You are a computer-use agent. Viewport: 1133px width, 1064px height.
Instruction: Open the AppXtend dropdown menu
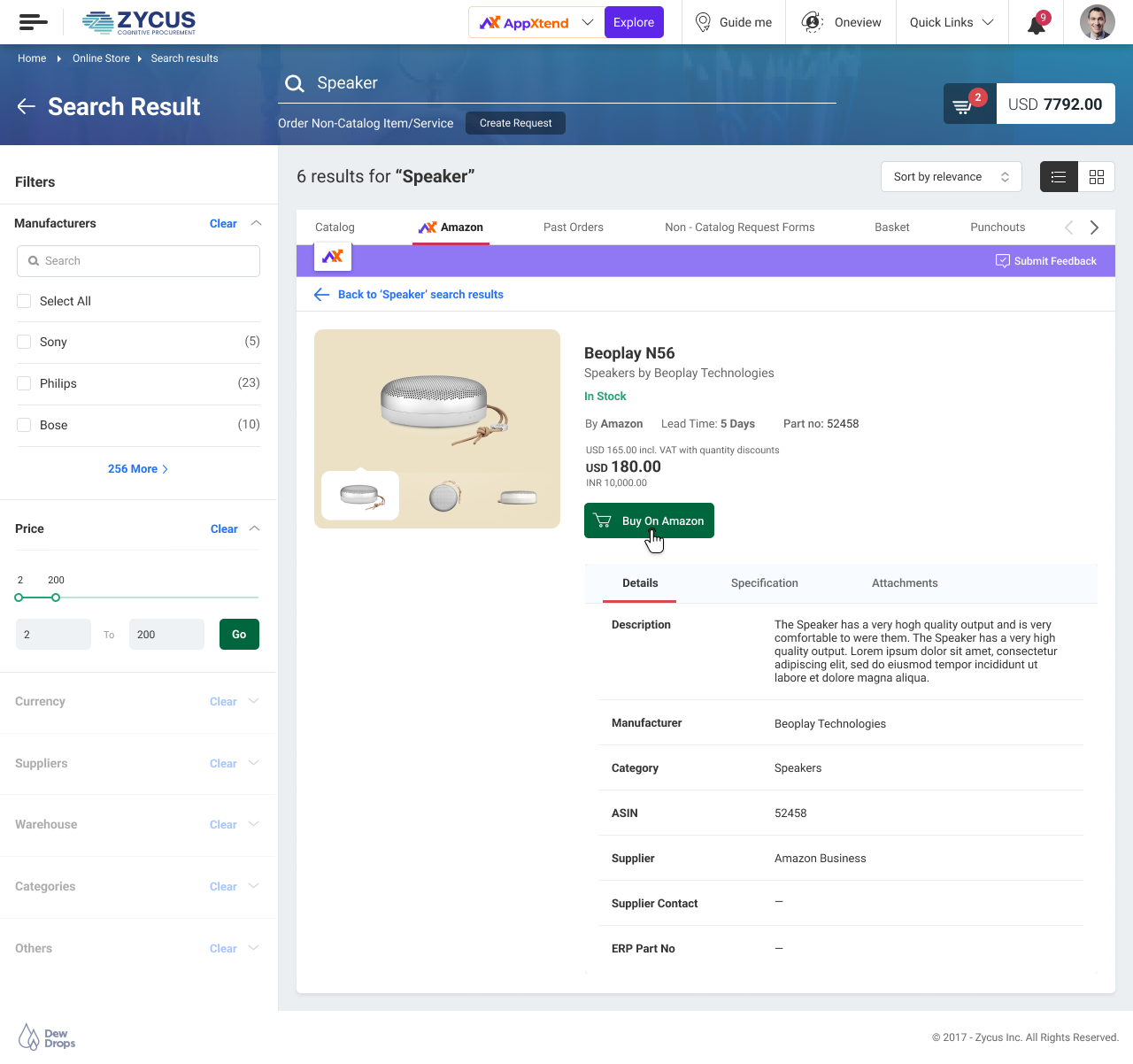tap(586, 22)
